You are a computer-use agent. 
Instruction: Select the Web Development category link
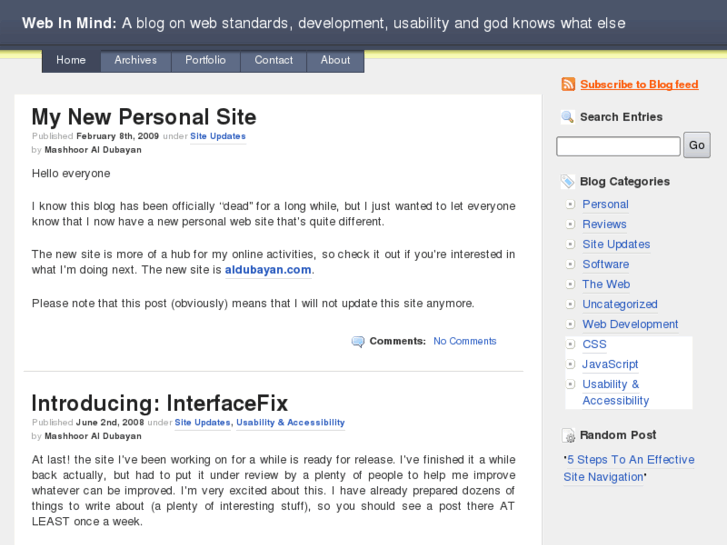(x=630, y=325)
